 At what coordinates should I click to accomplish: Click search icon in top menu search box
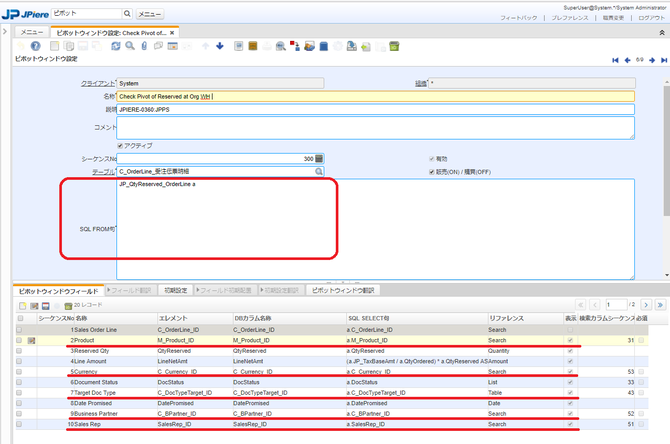127,14
